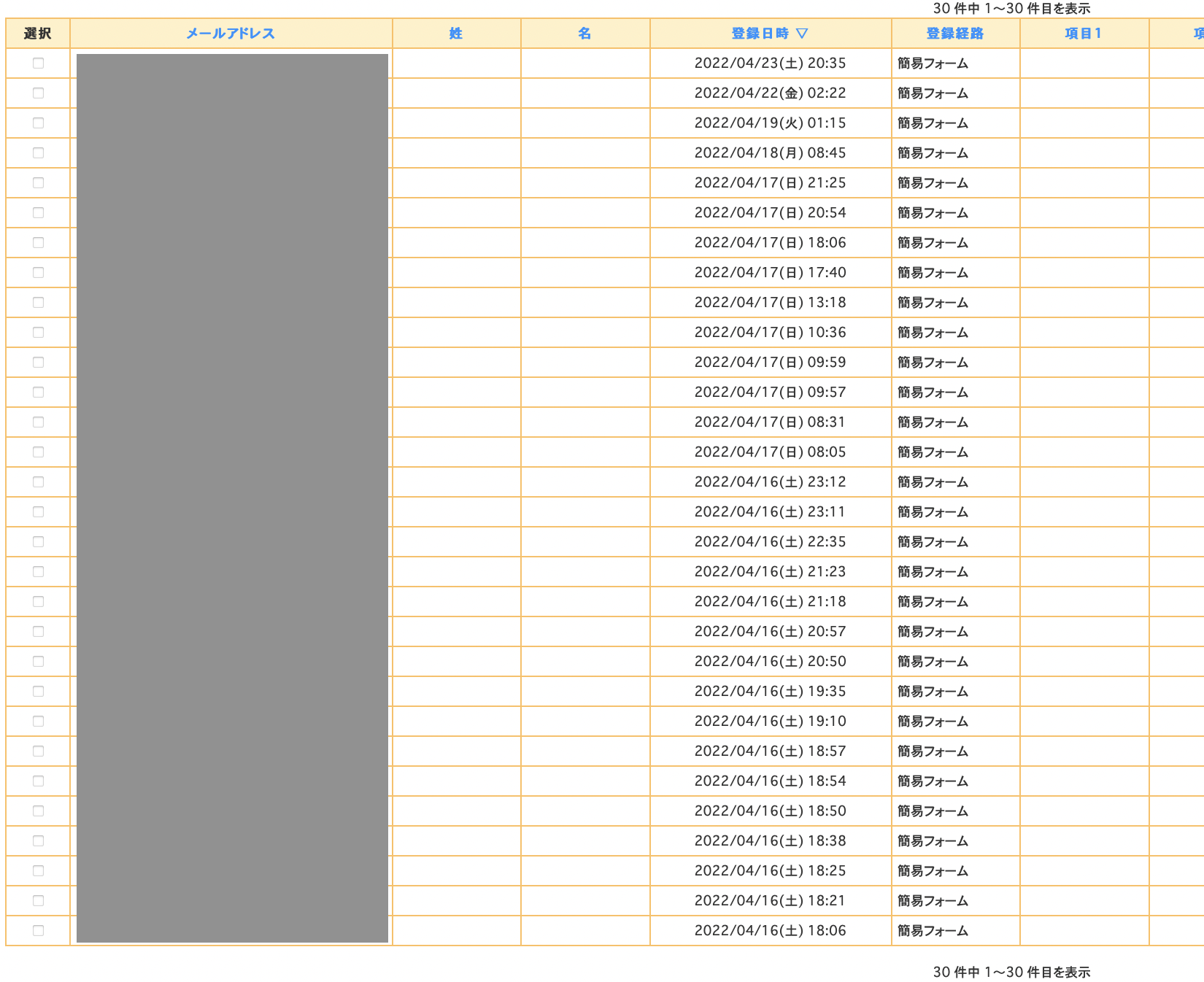Check the row registered 2022/04/16(土) 18:21
The height and width of the screenshot is (982, 1204).
(x=39, y=901)
